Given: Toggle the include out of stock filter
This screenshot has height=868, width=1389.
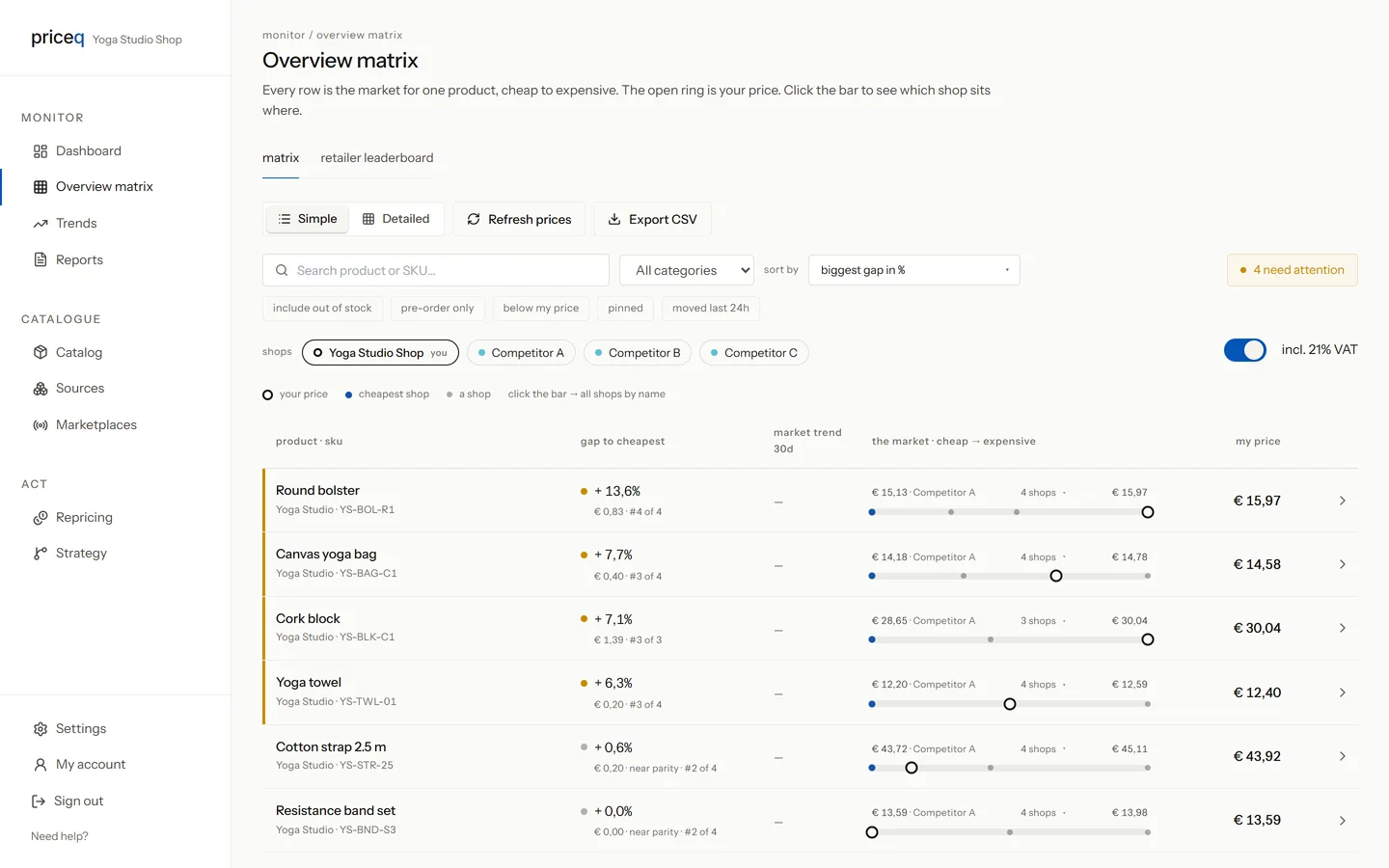Looking at the screenshot, I should point(322,309).
